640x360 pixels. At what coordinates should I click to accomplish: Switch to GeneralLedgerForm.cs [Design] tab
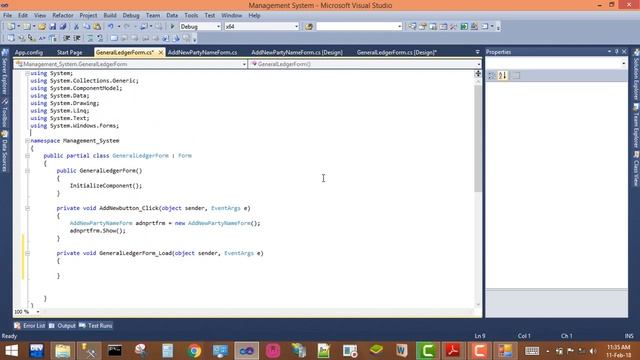[x=396, y=52]
